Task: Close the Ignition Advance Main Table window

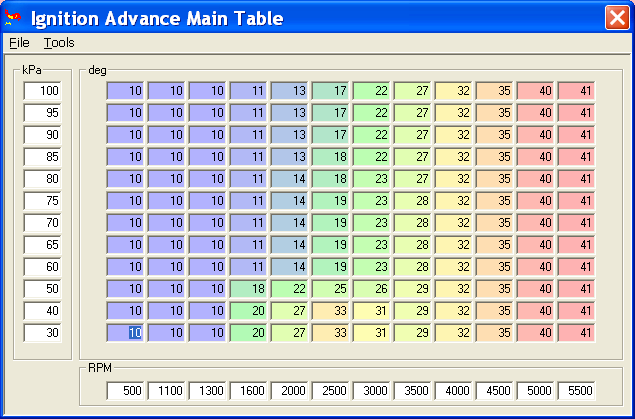Action: [x=616, y=18]
